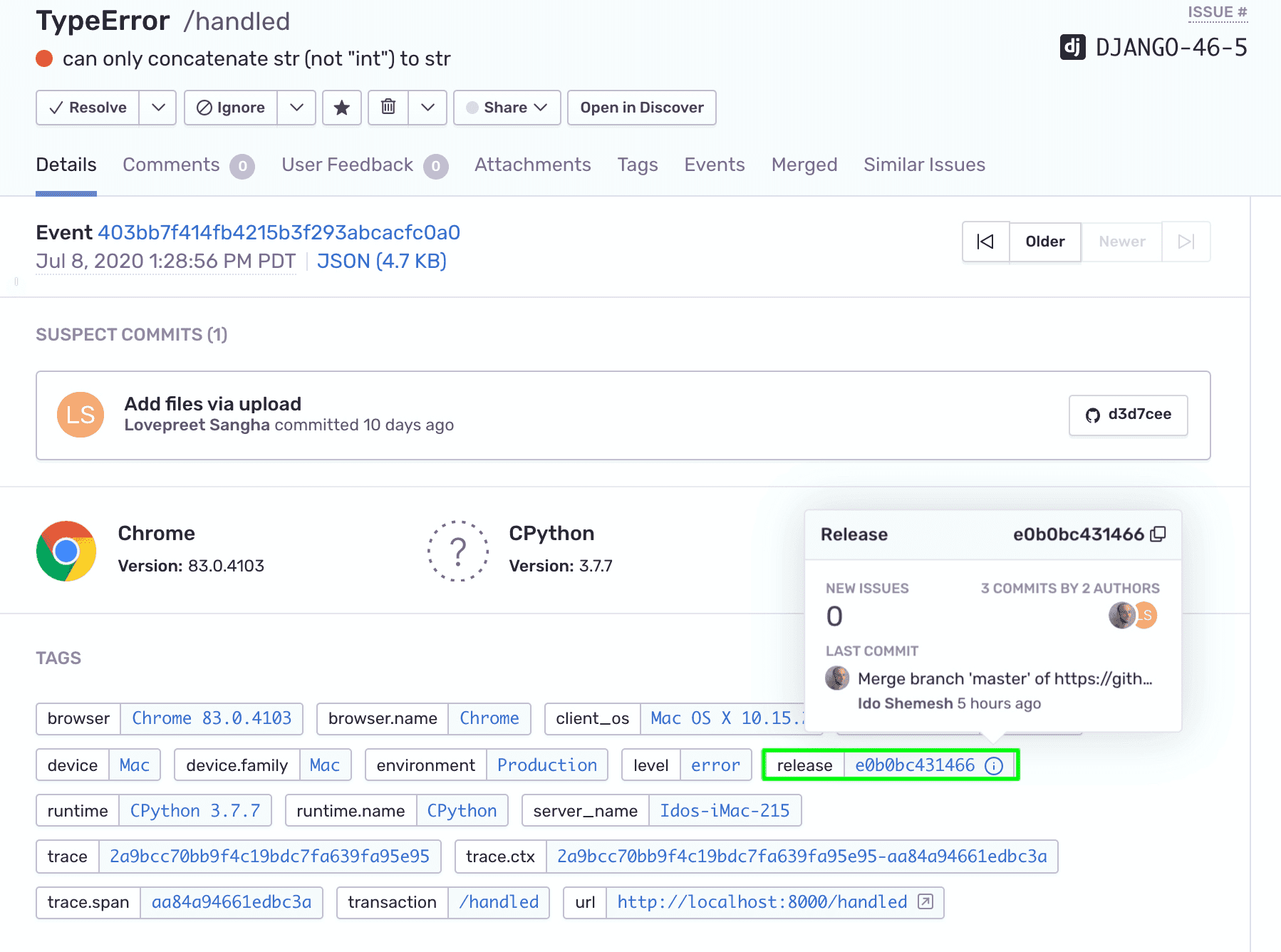The image size is (1281, 952).
Task: Open the Similar Issues tab
Action: tap(924, 165)
